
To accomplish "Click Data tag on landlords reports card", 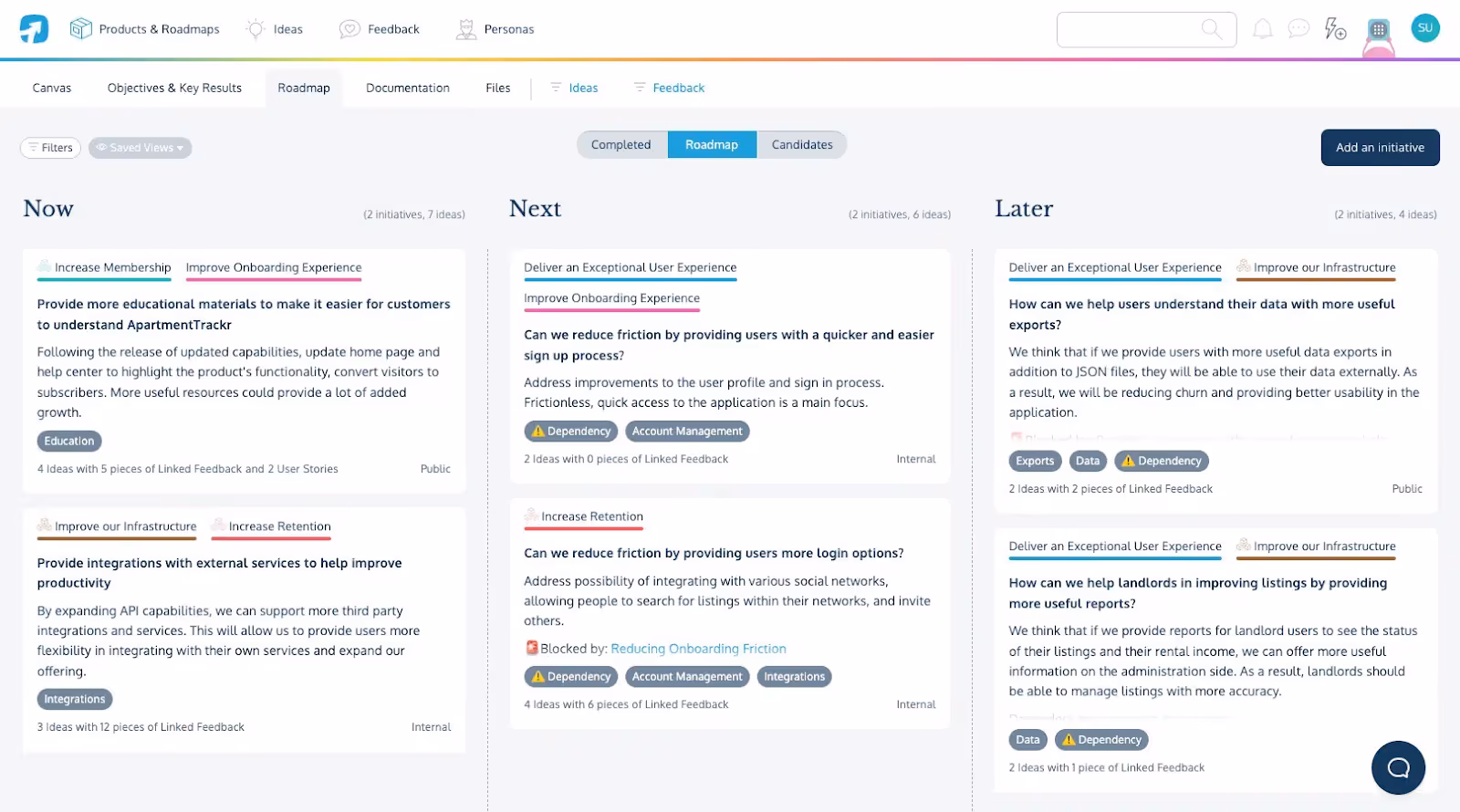I will [x=1027, y=740].
